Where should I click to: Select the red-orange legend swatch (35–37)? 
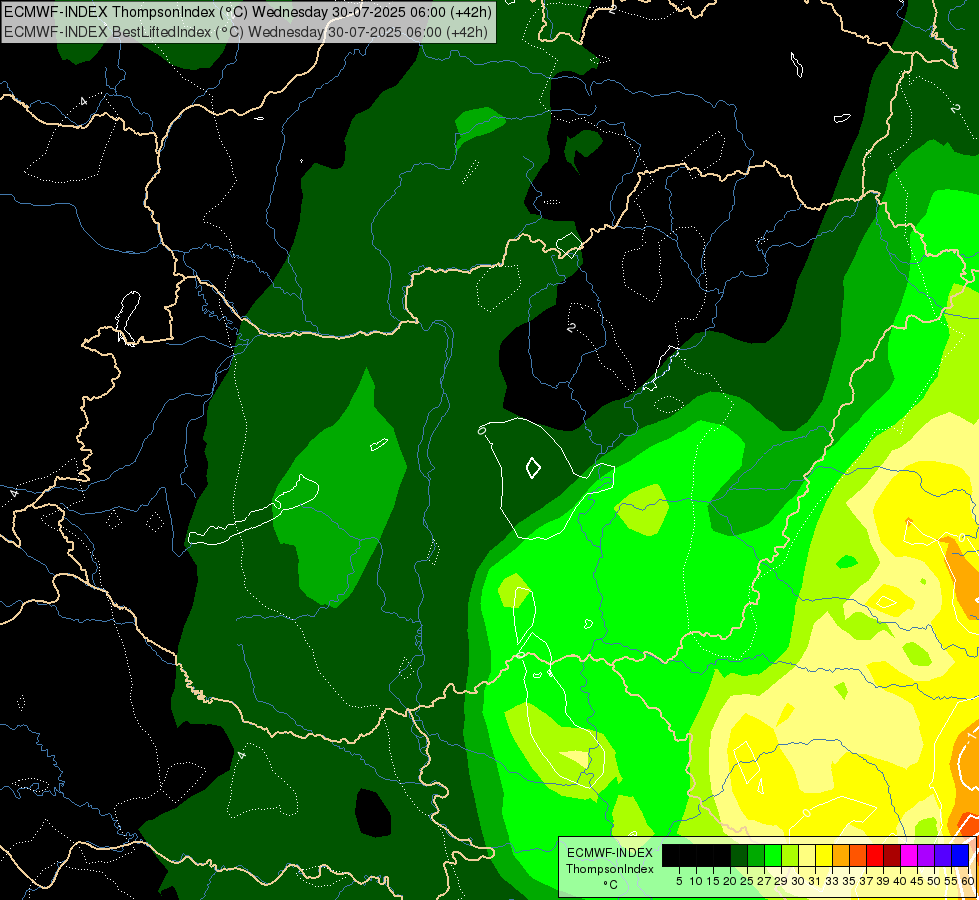(858, 856)
